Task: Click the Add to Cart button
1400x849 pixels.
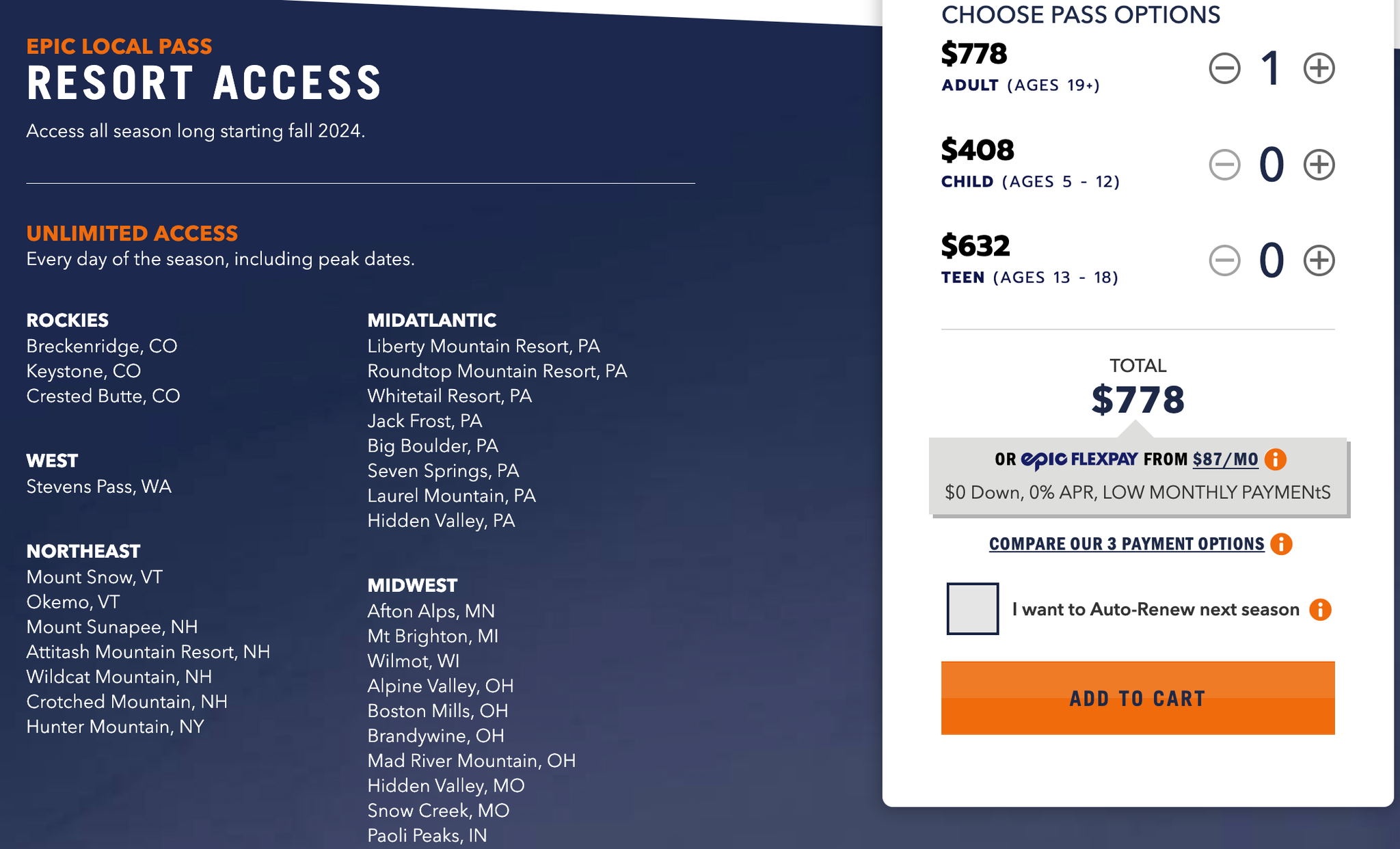Action: click(1137, 698)
